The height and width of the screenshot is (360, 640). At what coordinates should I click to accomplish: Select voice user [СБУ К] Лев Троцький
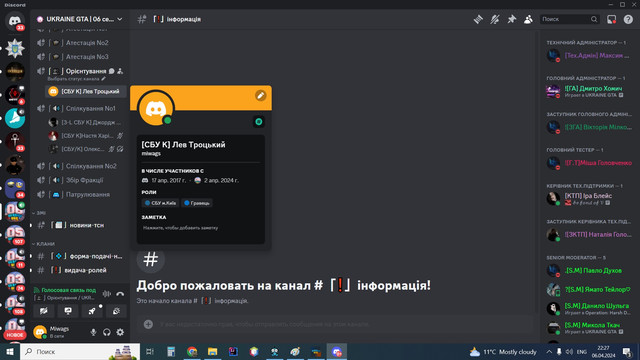coord(85,91)
